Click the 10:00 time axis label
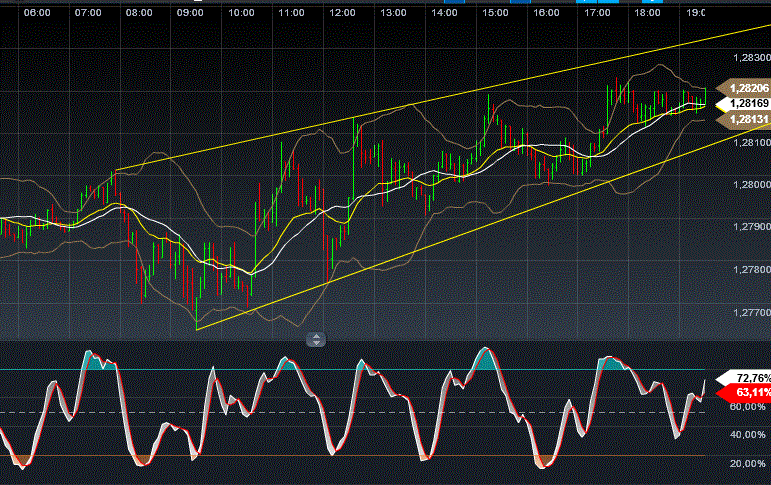The height and width of the screenshot is (485, 771). point(241,12)
